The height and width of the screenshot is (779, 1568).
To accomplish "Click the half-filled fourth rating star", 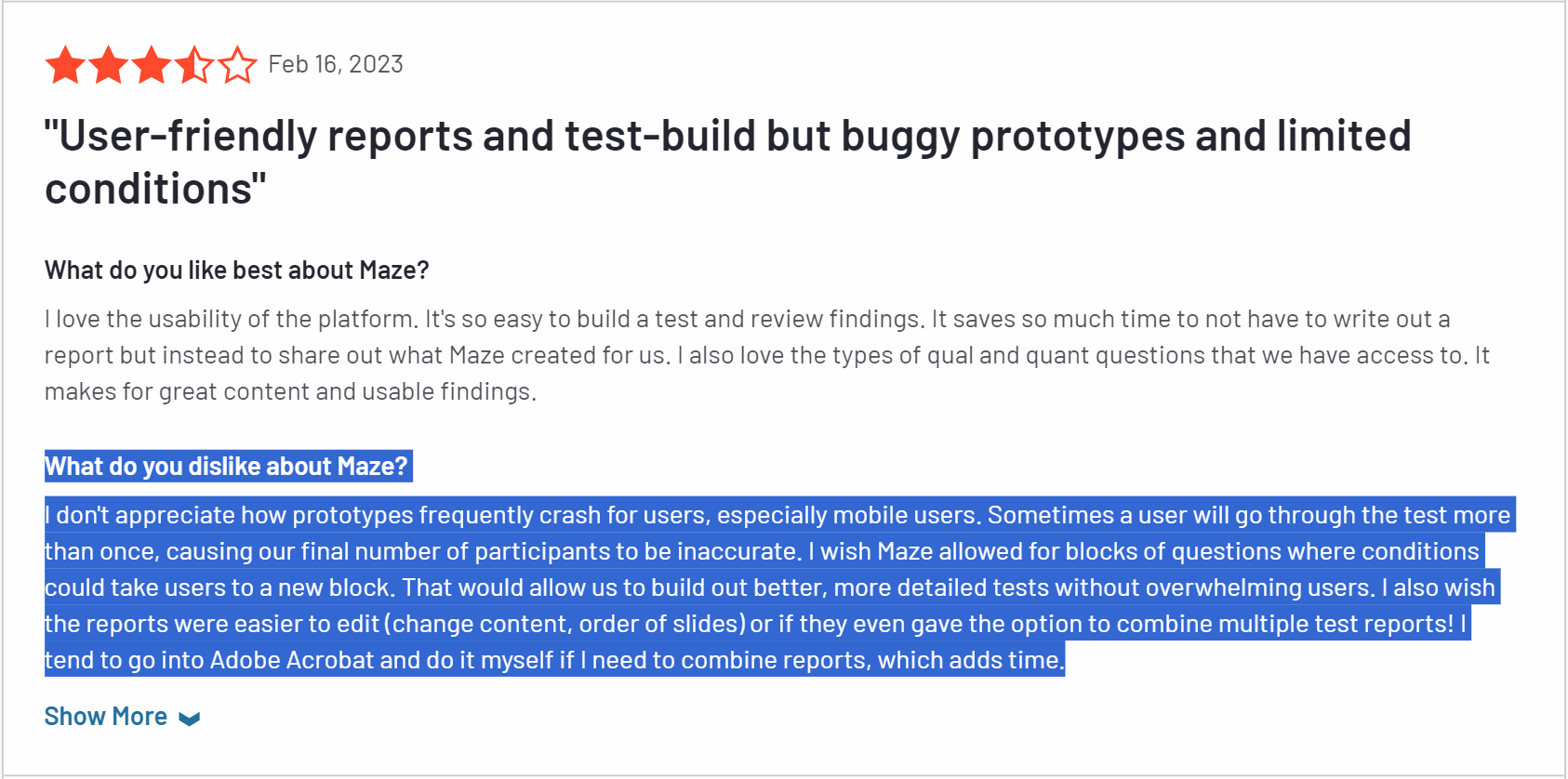I will point(194,66).
